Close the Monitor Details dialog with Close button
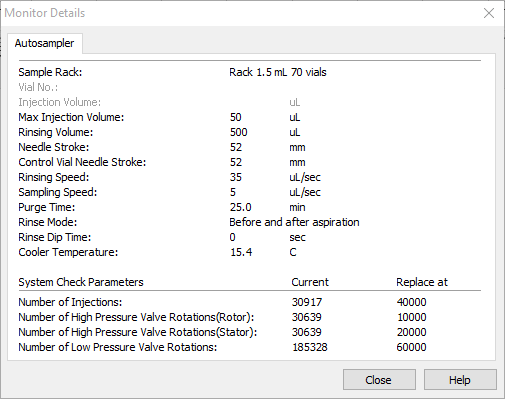This screenshot has height=399, width=505. click(x=379, y=379)
